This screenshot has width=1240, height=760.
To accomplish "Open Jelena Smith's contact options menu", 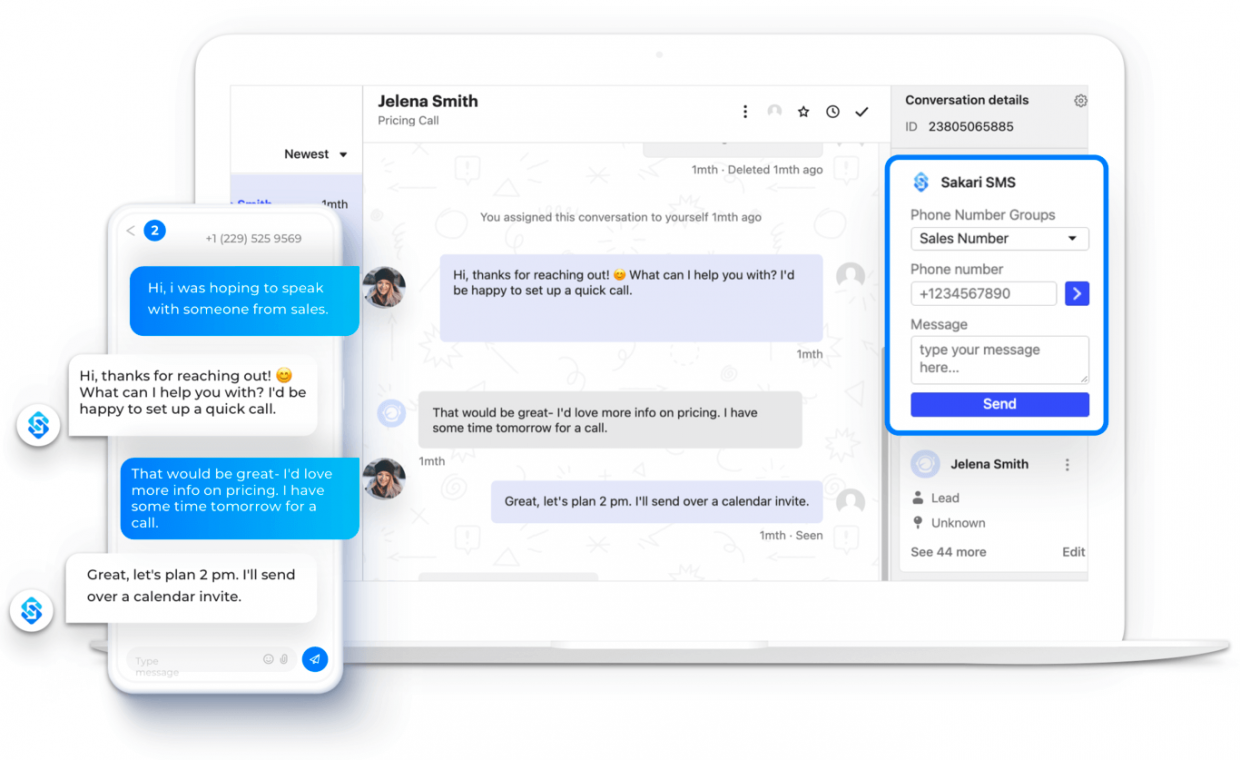I will tap(1067, 464).
